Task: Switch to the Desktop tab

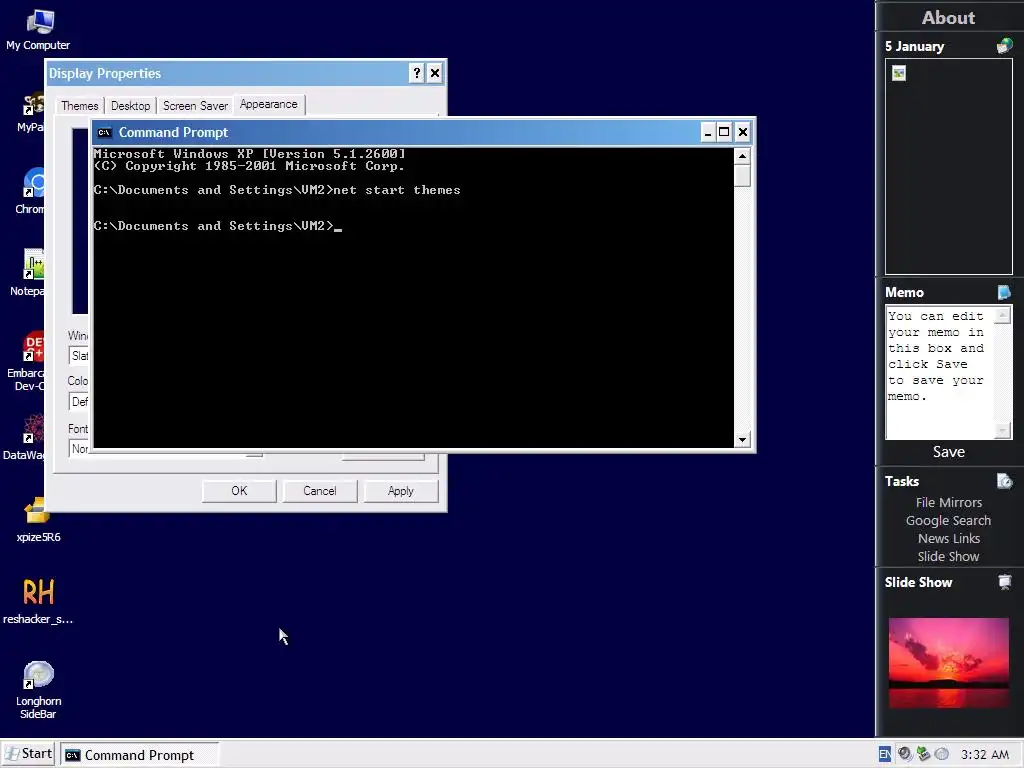Action: pos(131,106)
